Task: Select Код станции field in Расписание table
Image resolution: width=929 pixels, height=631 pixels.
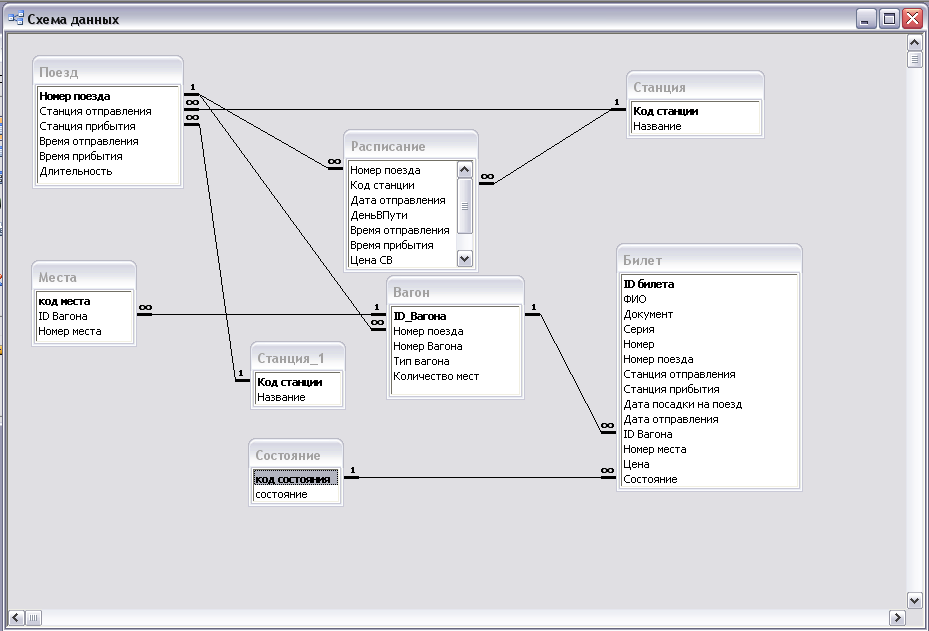Action: (403, 185)
